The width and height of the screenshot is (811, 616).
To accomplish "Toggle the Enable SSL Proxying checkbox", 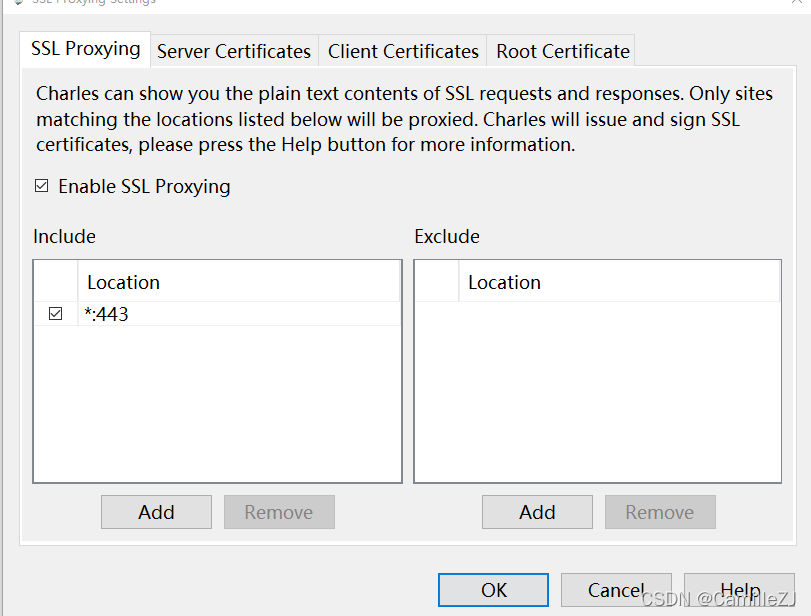I will (42, 186).
